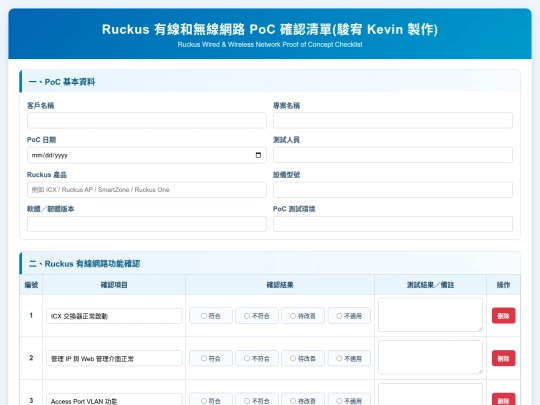540x405 pixels.
Task: Open the calendar picker icon in PoC 日期
Action: tap(258, 155)
